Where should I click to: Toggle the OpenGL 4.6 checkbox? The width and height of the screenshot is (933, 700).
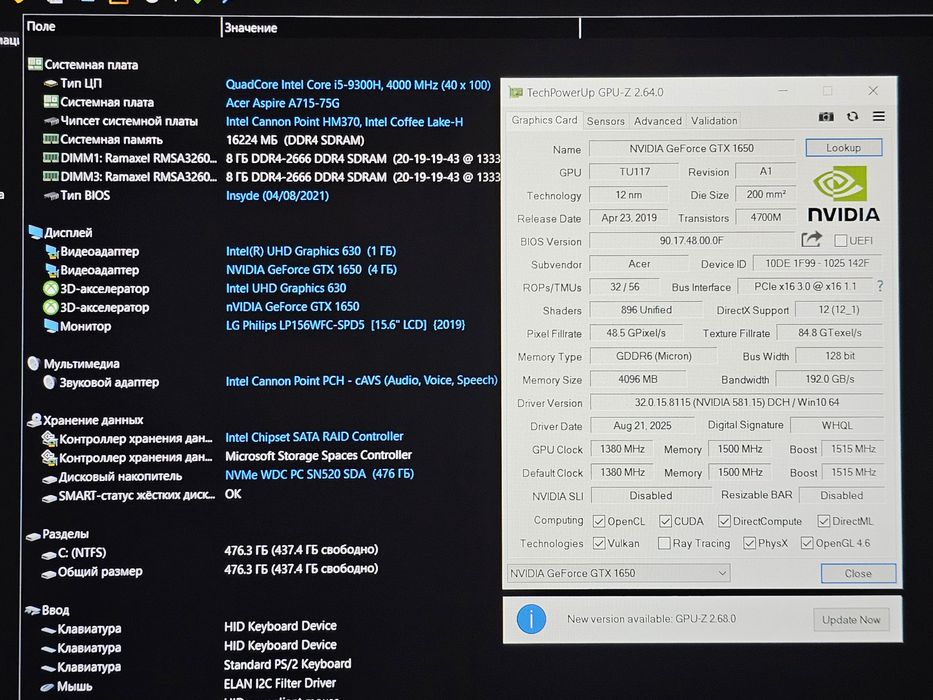(x=807, y=543)
